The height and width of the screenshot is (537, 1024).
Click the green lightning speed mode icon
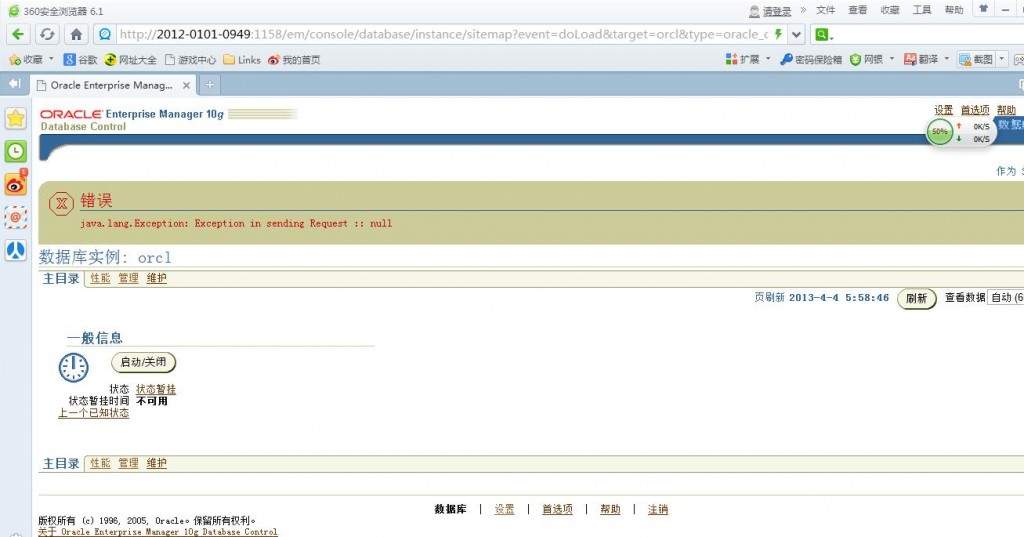[x=778, y=34]
